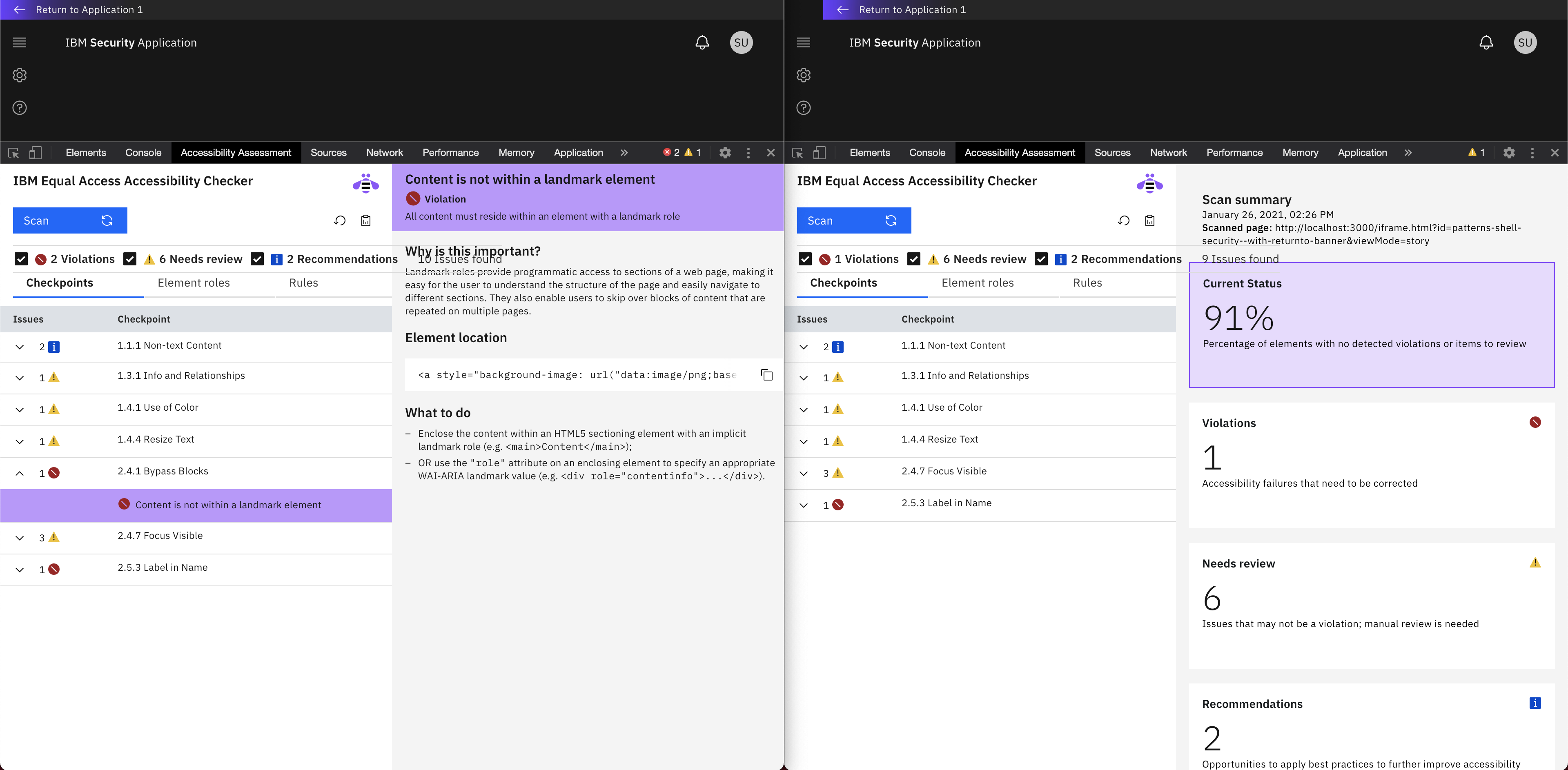Expand 2.5.3 Label in Name, left panel
The height and width of the screenshot is (770, 1568).
click(20, 570)
